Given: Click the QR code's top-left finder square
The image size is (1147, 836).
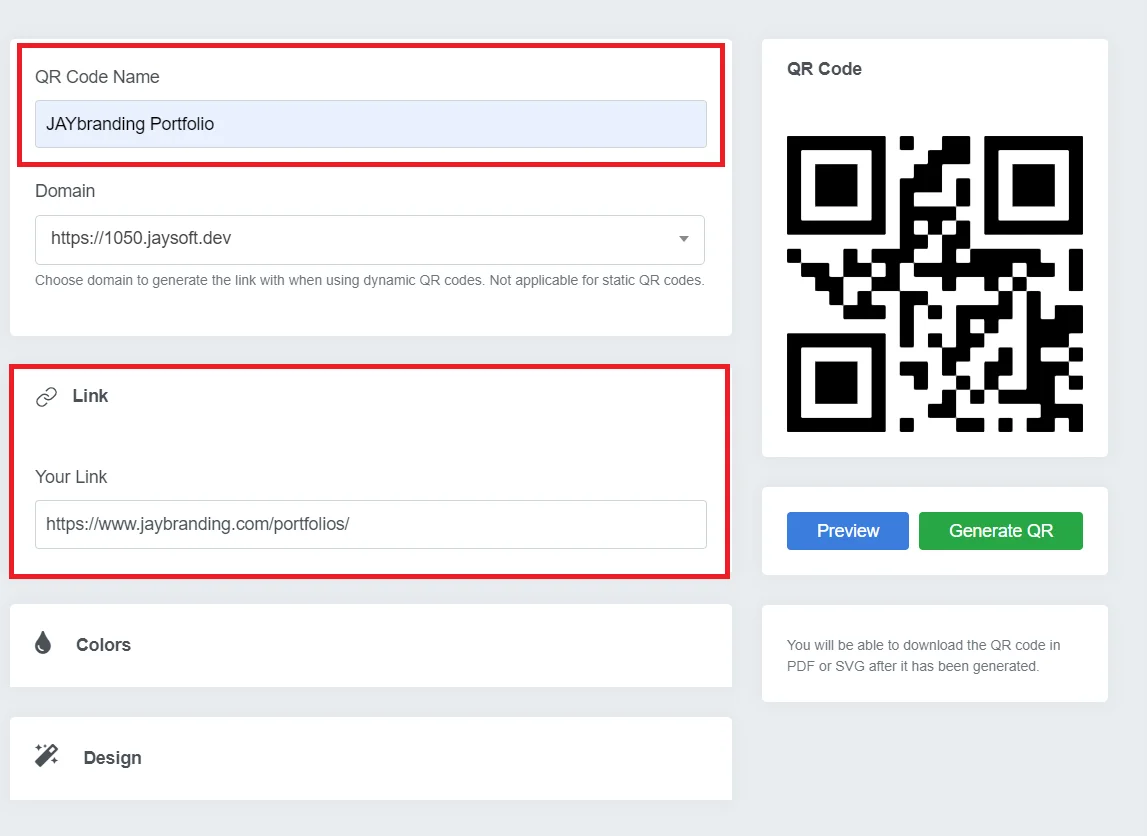Looking at the screenshot, I should (x=836, y=185).
